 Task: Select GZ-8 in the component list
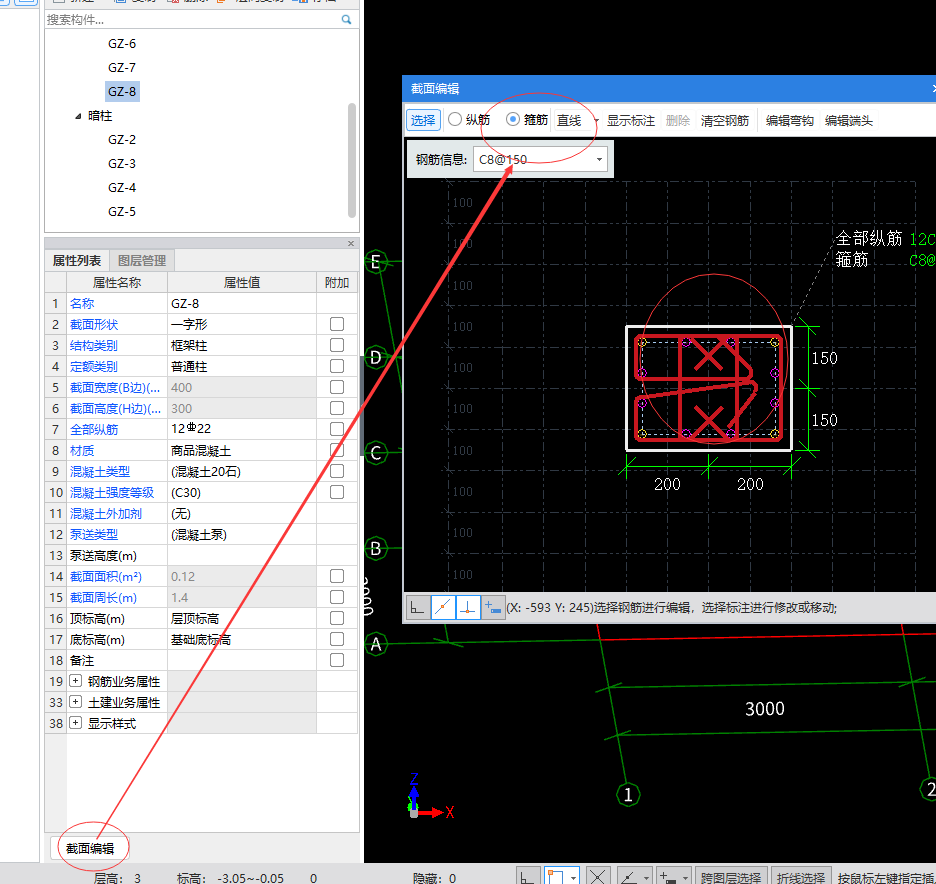click(x=122, y=91)
